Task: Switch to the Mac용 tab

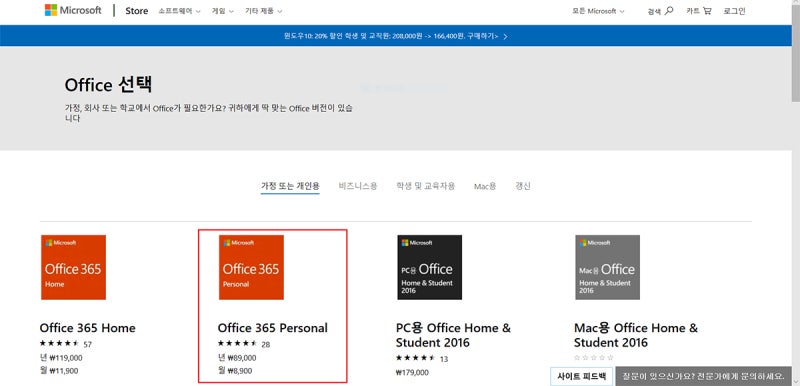Action: pos(485,186)
